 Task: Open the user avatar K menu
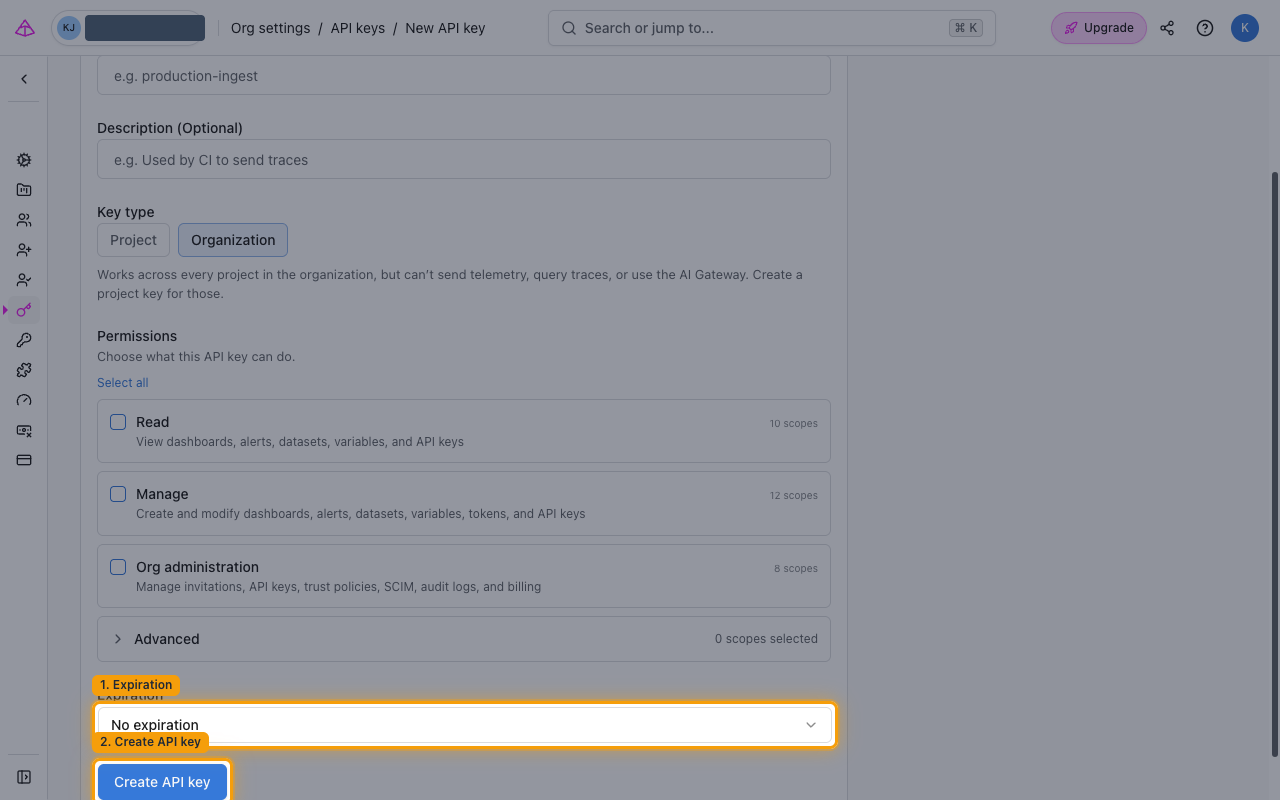point(1244,28)
